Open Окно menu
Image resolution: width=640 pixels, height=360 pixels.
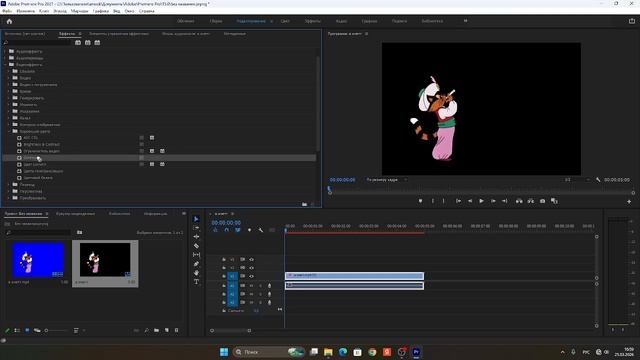(129, 11)
